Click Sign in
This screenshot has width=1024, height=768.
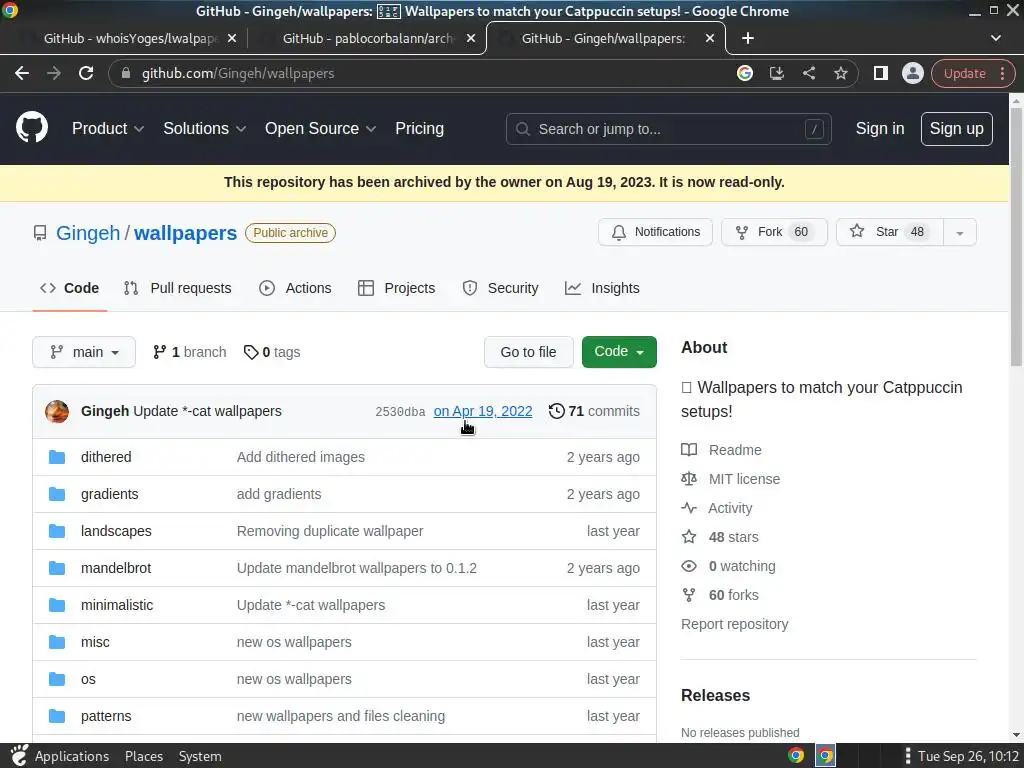tap(880, 129)
